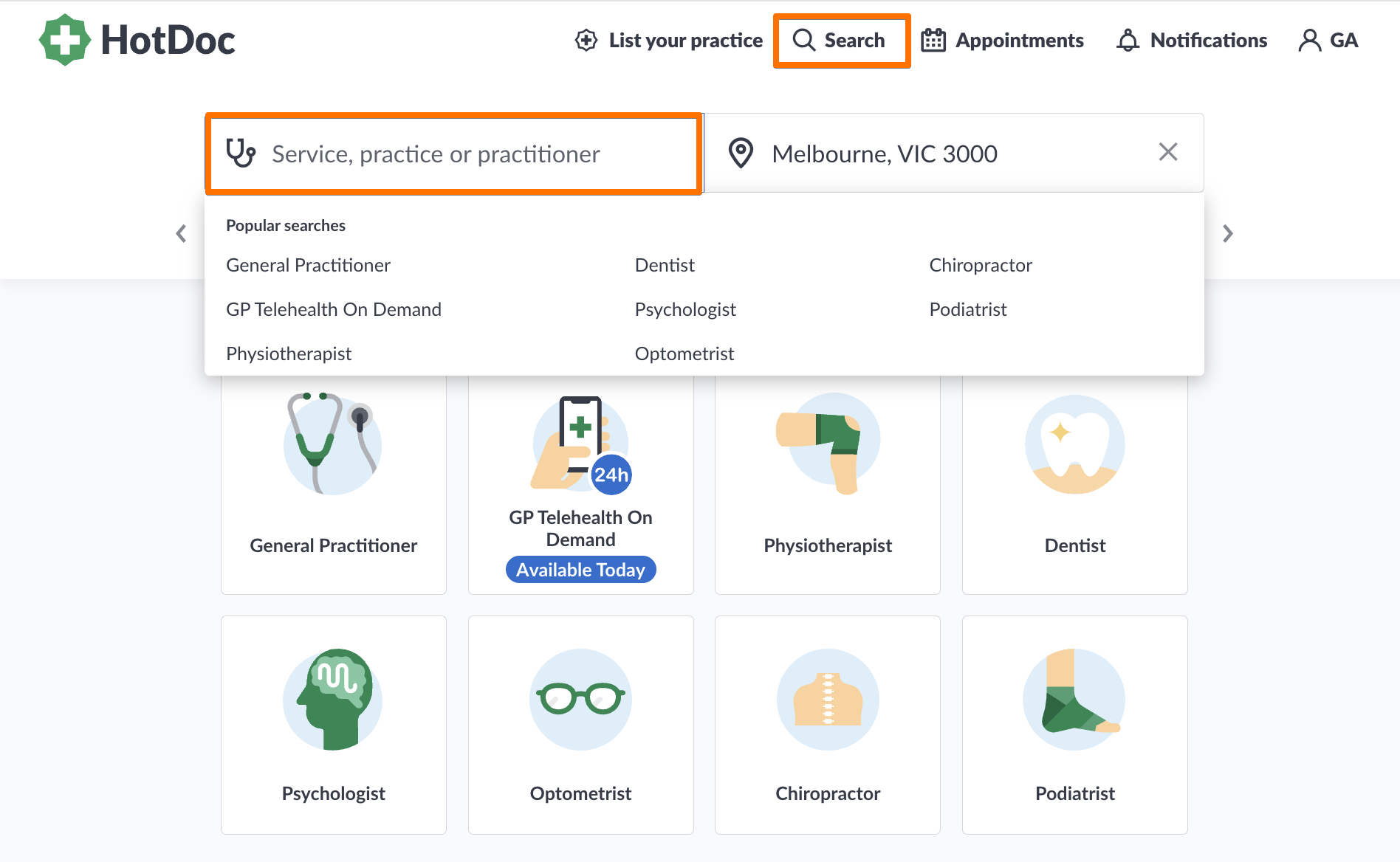Click the Physiotherapist card label
Viewport: 1400px width, 862px height.
click(828, 545)
